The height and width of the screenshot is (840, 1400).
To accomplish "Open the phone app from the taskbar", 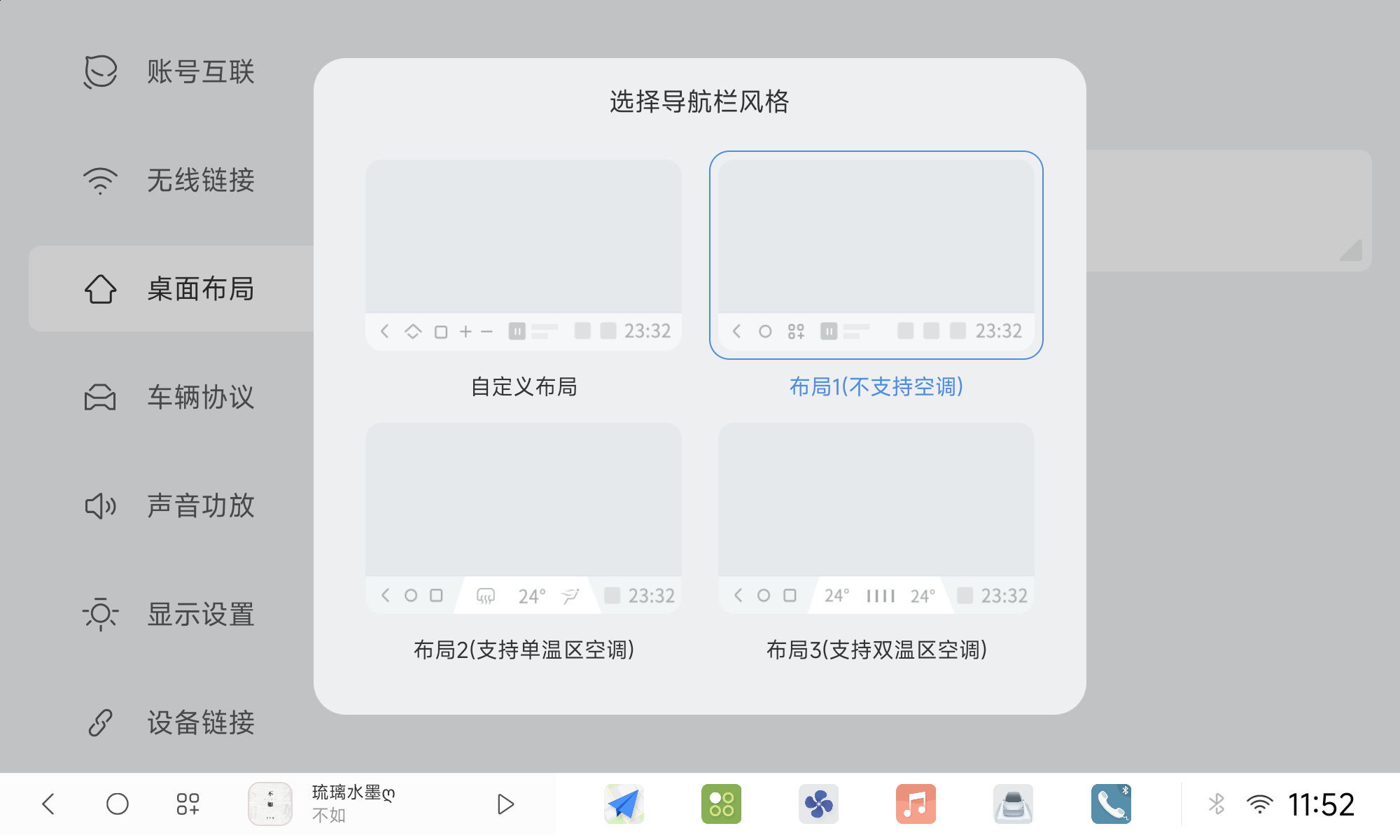I will point(1111,804).
